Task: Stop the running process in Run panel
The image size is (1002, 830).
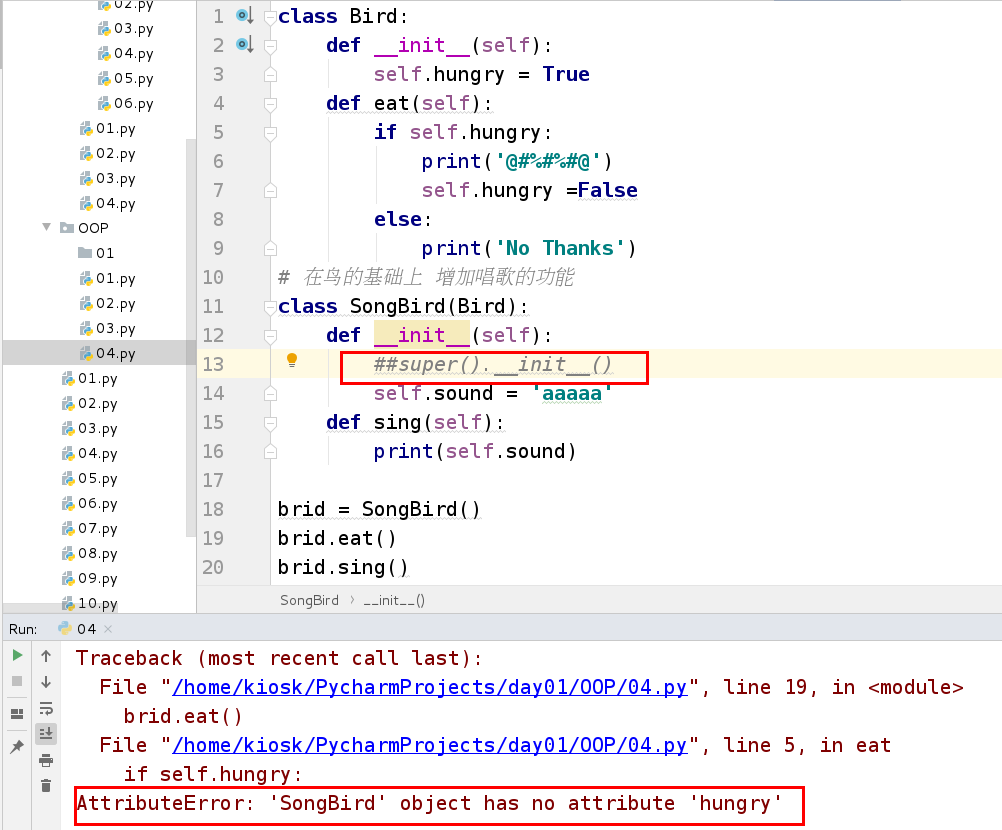Action: pos(17,681)
